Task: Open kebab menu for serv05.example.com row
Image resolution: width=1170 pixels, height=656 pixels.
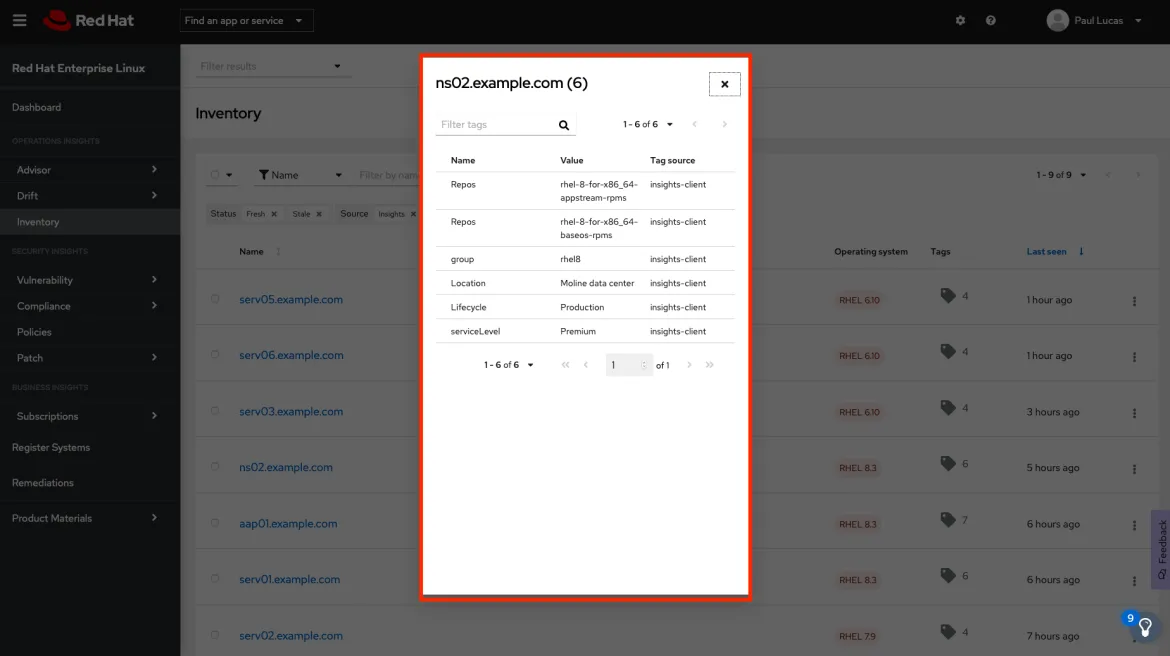Action: click(x=1134, y=300)
